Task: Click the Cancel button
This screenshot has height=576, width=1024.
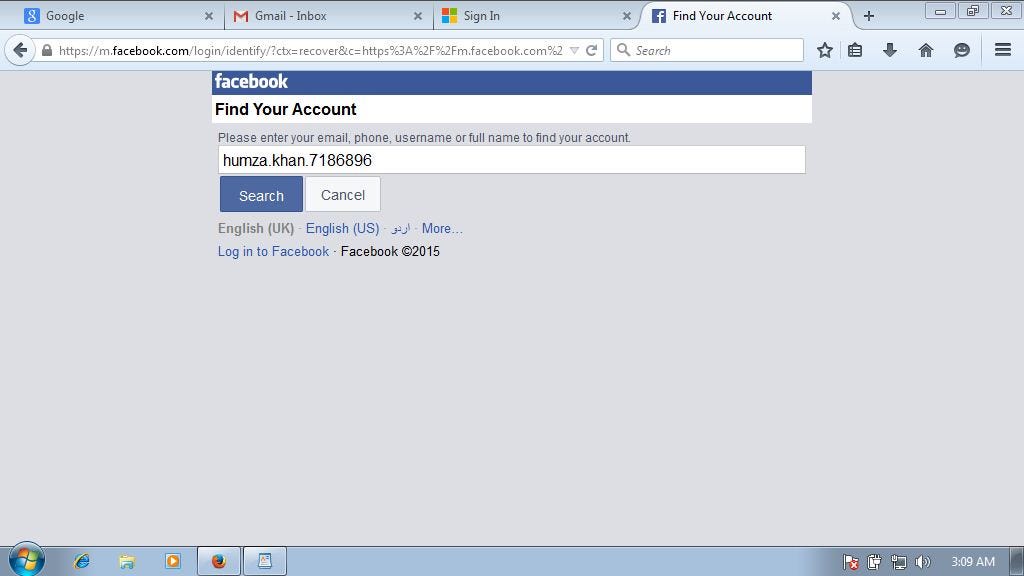Action: pyautogui.click(x=343, y=195)
